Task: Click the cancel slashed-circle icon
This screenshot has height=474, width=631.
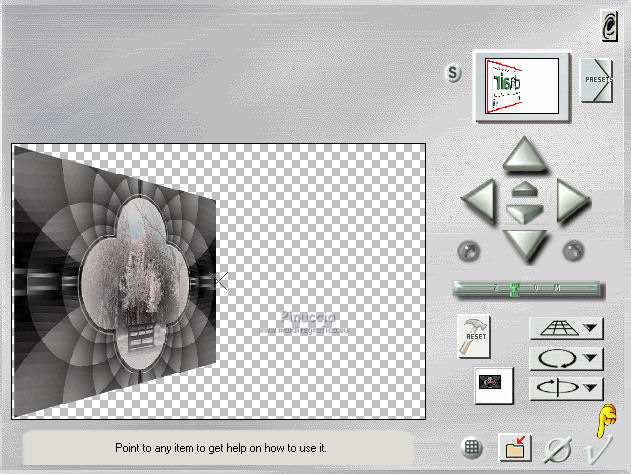Action: pyautogui.click(x=559, y=449)
